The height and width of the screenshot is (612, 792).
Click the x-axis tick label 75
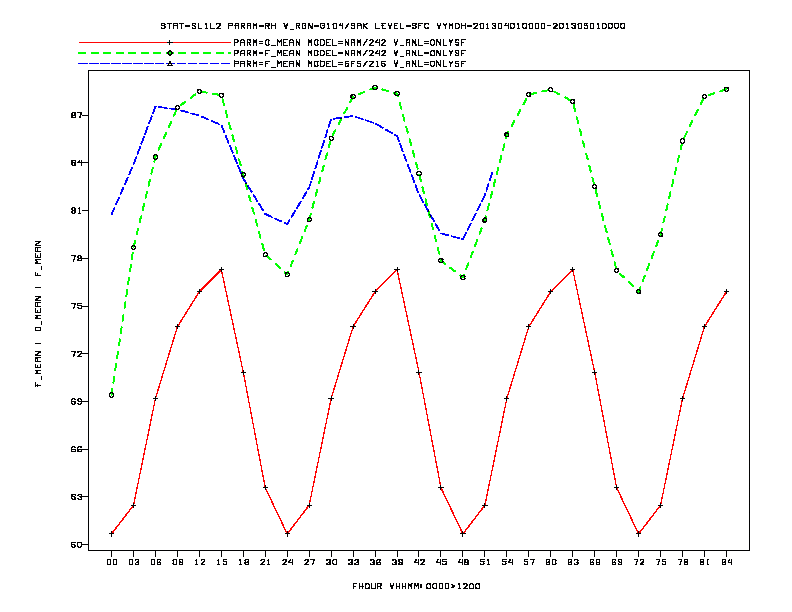[661, 562]
